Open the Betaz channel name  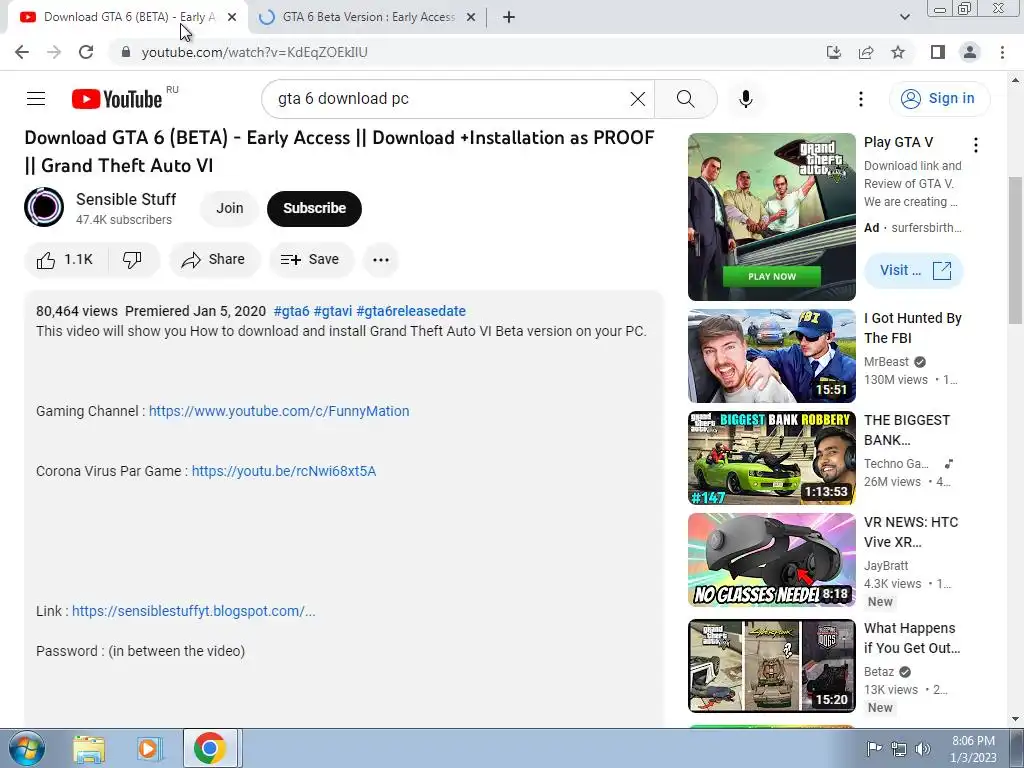(x=879, y=671)
